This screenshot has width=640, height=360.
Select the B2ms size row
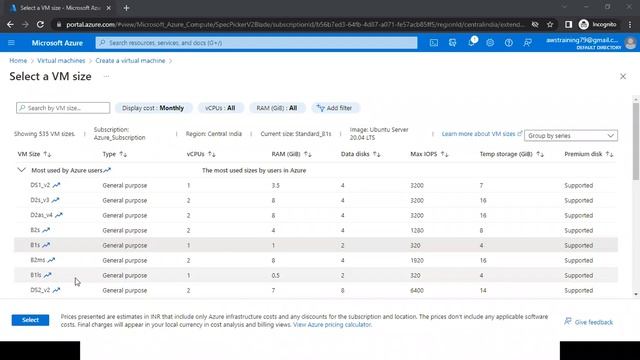click(316, 260)
